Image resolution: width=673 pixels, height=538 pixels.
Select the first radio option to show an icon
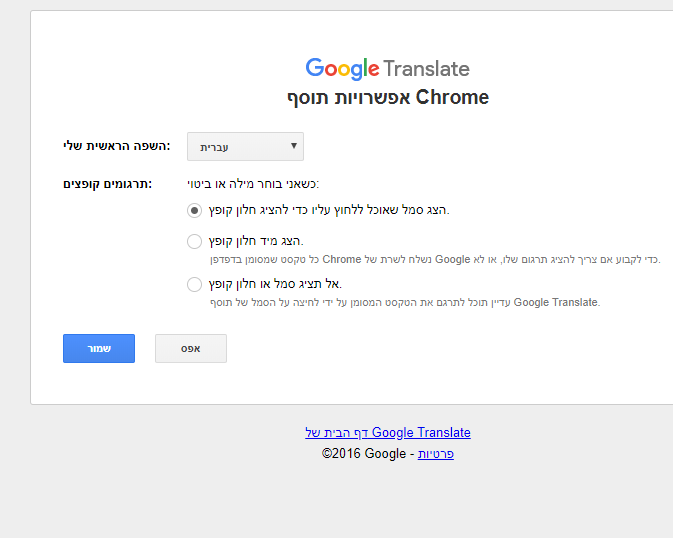194,210
